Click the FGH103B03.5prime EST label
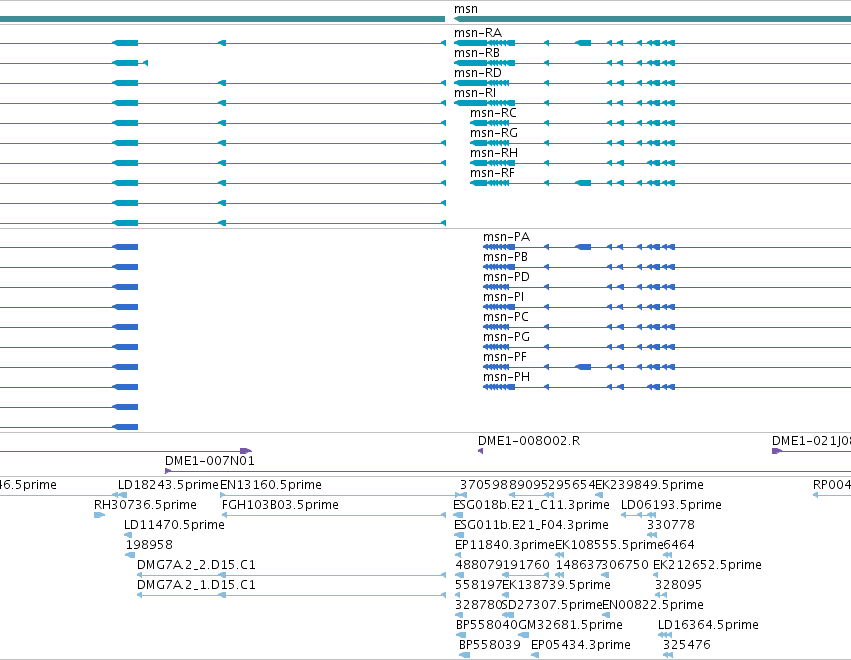Image resolution: width=851 pixels, height=660 pixels. [x=280, y=505]
